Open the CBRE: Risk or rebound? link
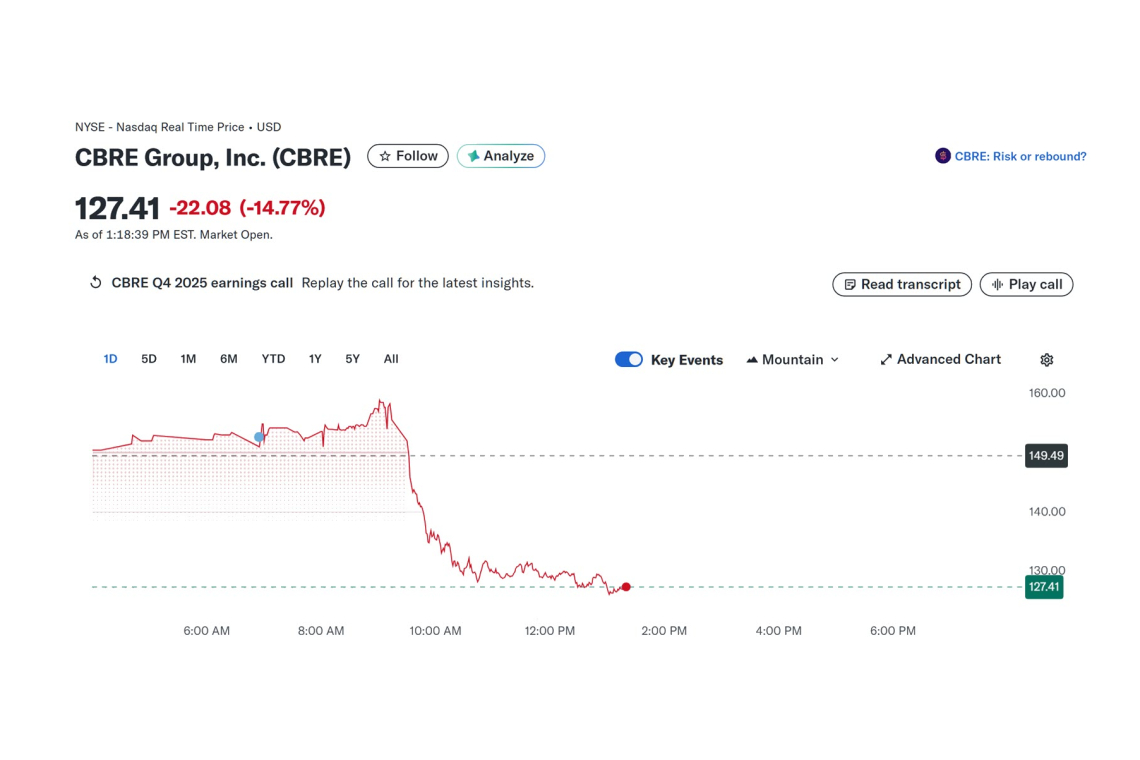The height and width of the screenshot is (760, 1140). (x=1020, y=156)
